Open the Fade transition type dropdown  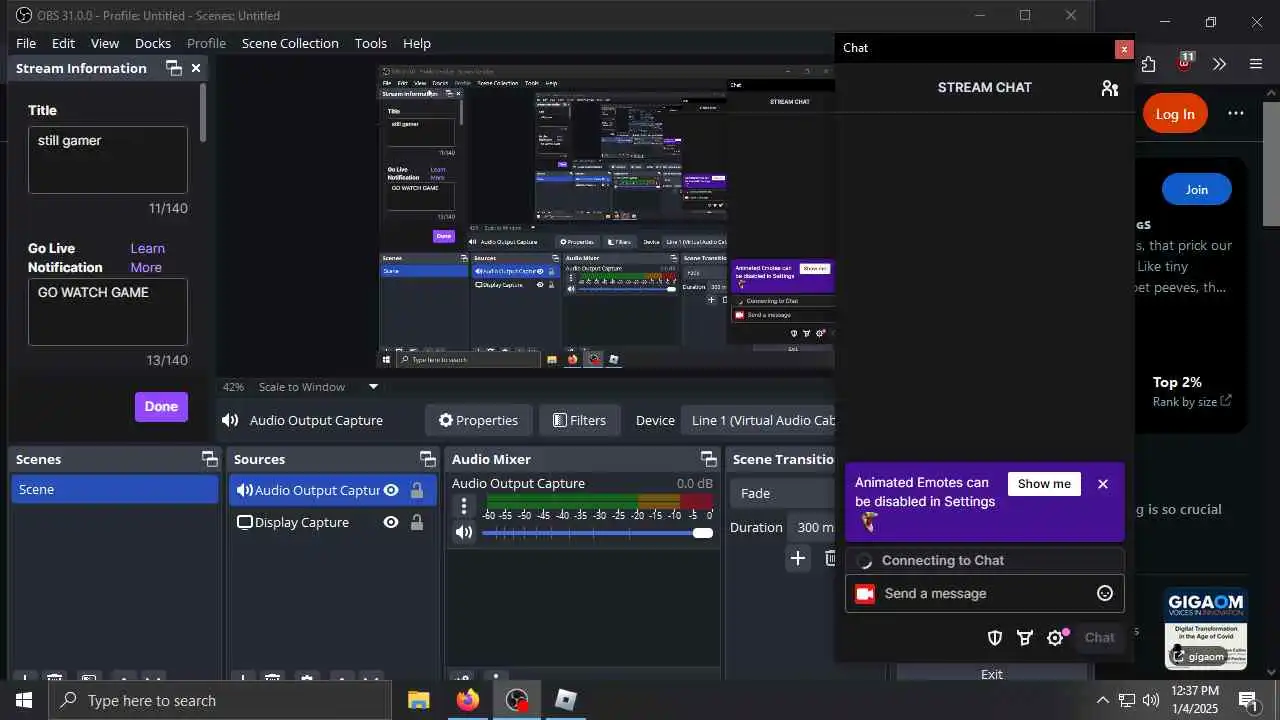point(783,493)
